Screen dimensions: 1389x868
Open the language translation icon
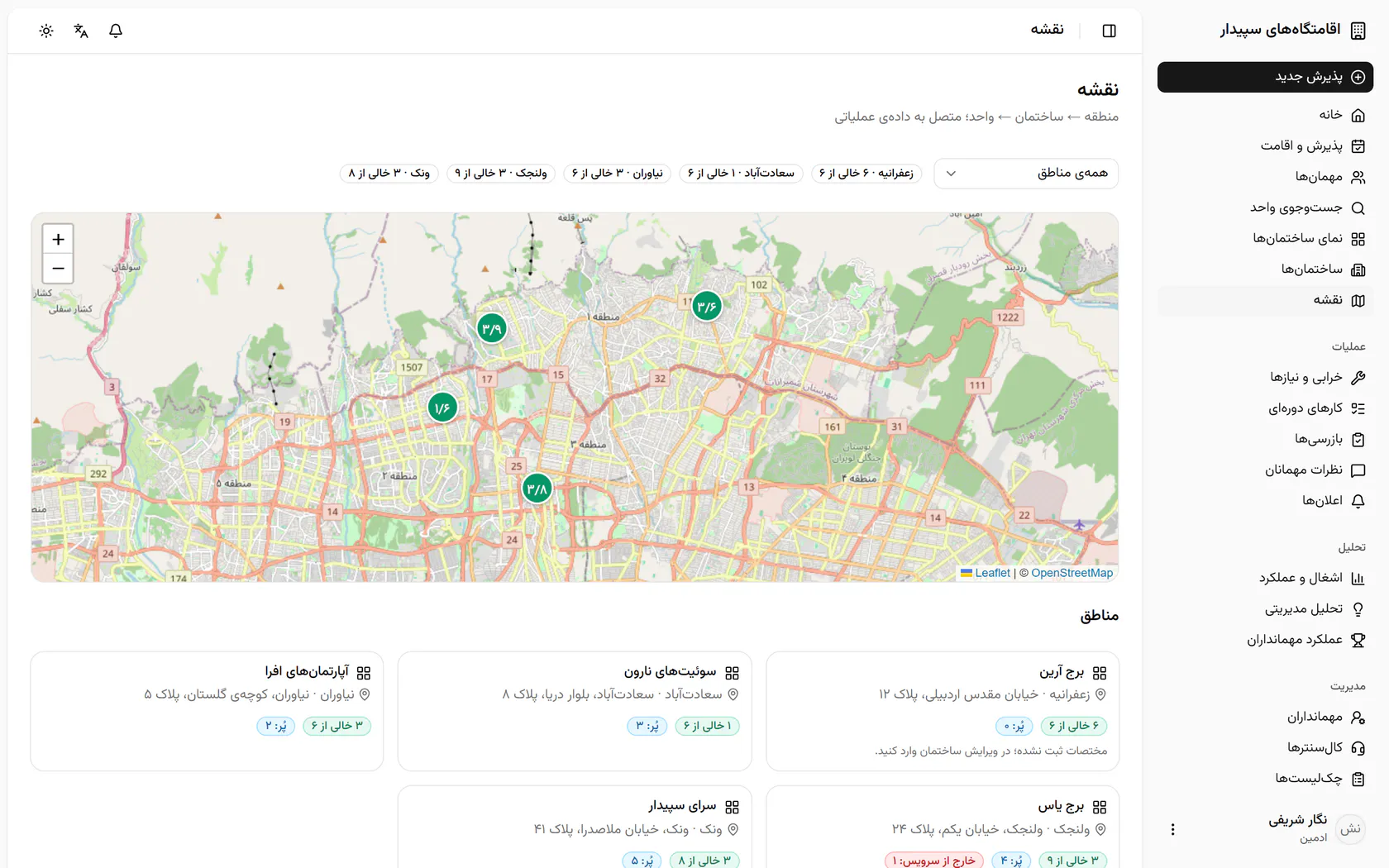pos(81,31)
